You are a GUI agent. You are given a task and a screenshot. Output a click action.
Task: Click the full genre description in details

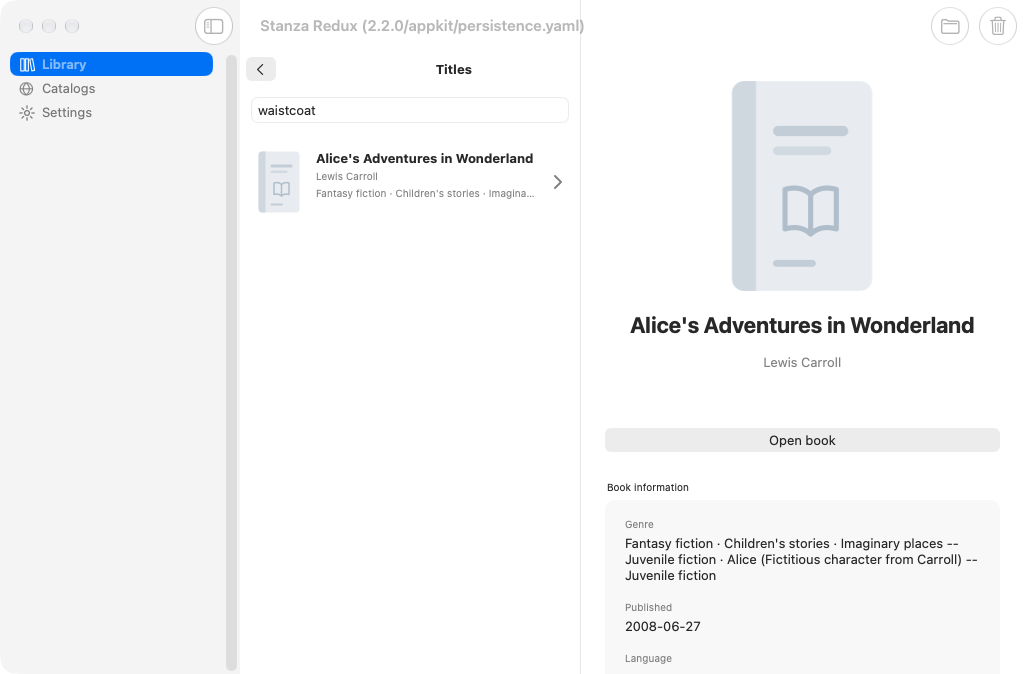[x=801, y=560]
